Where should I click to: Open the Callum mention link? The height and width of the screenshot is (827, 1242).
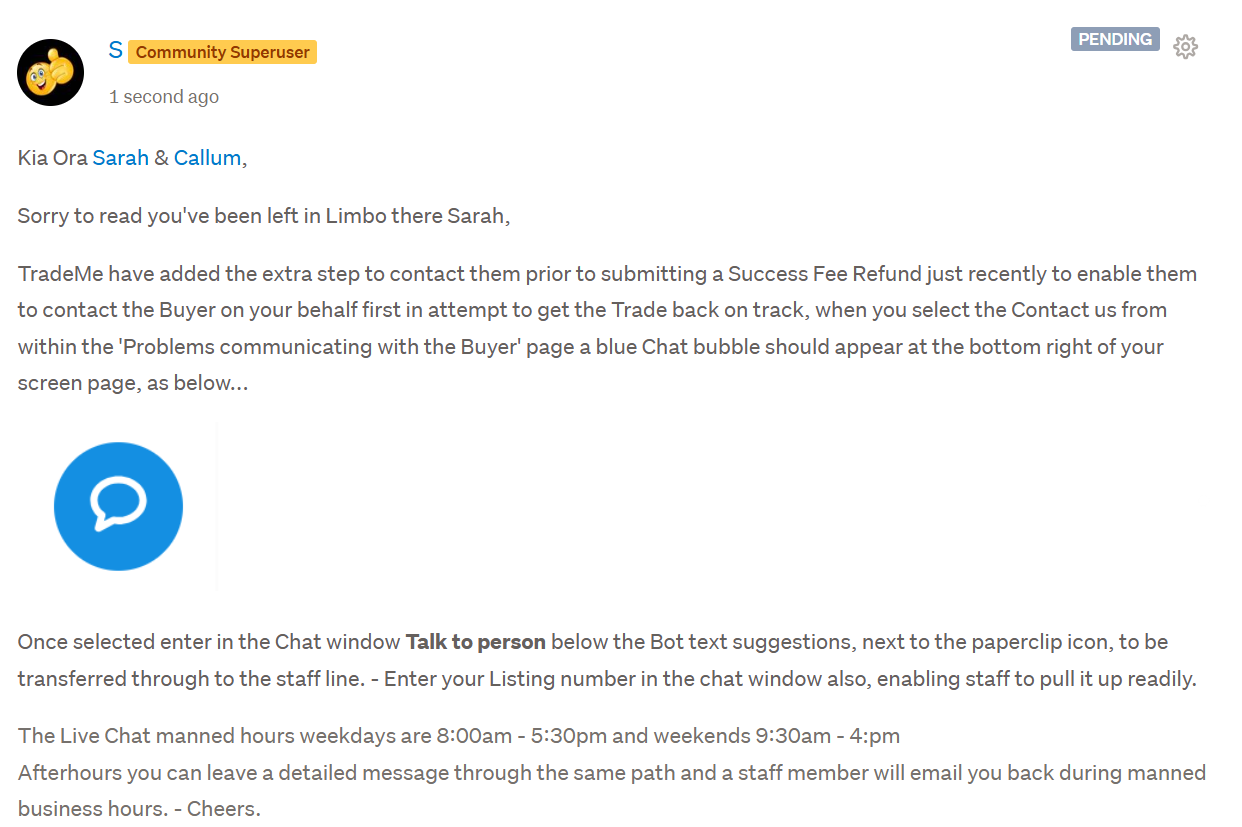[207, 158]
